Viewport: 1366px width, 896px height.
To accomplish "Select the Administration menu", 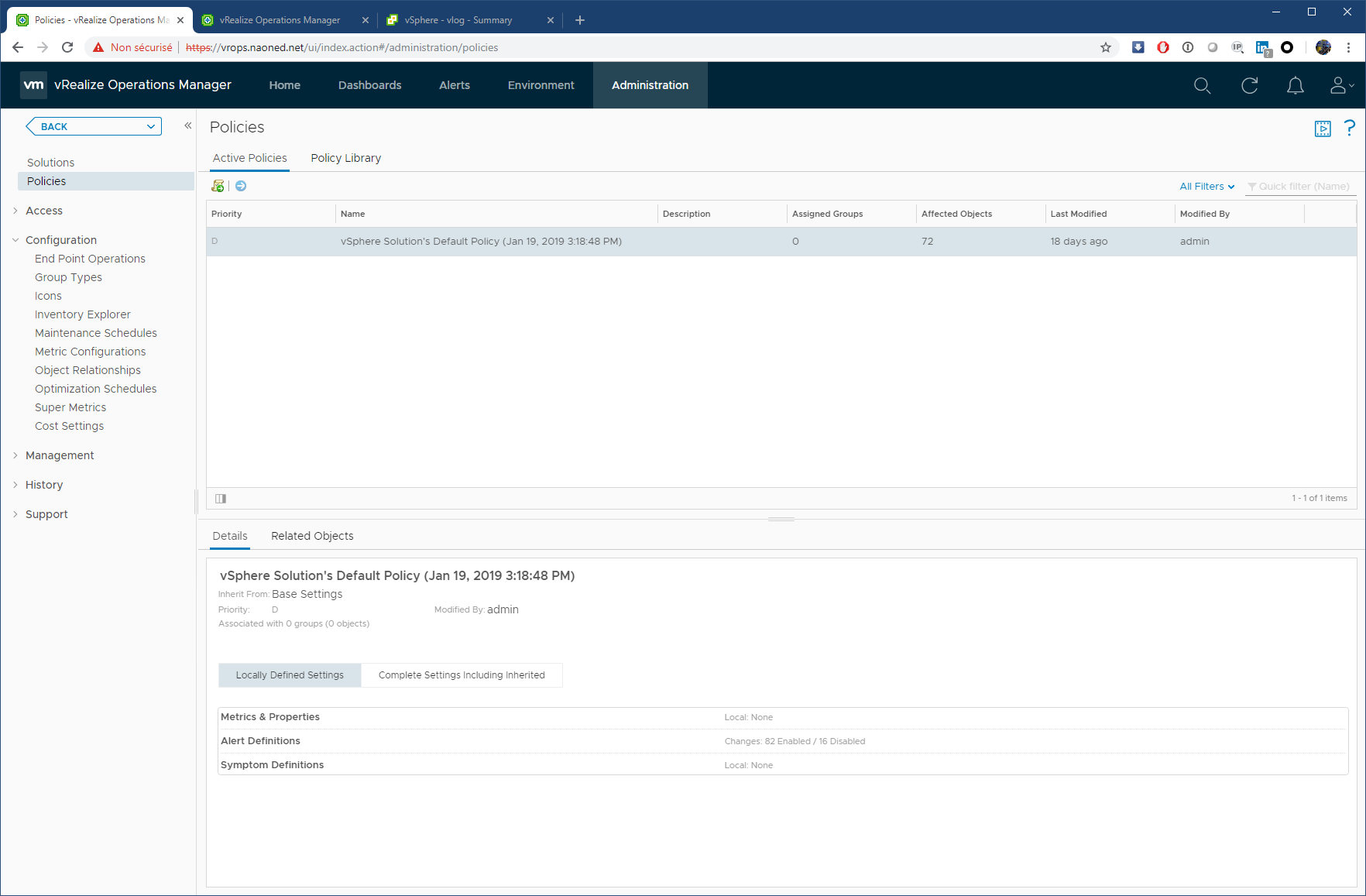I will coord(650,85).
